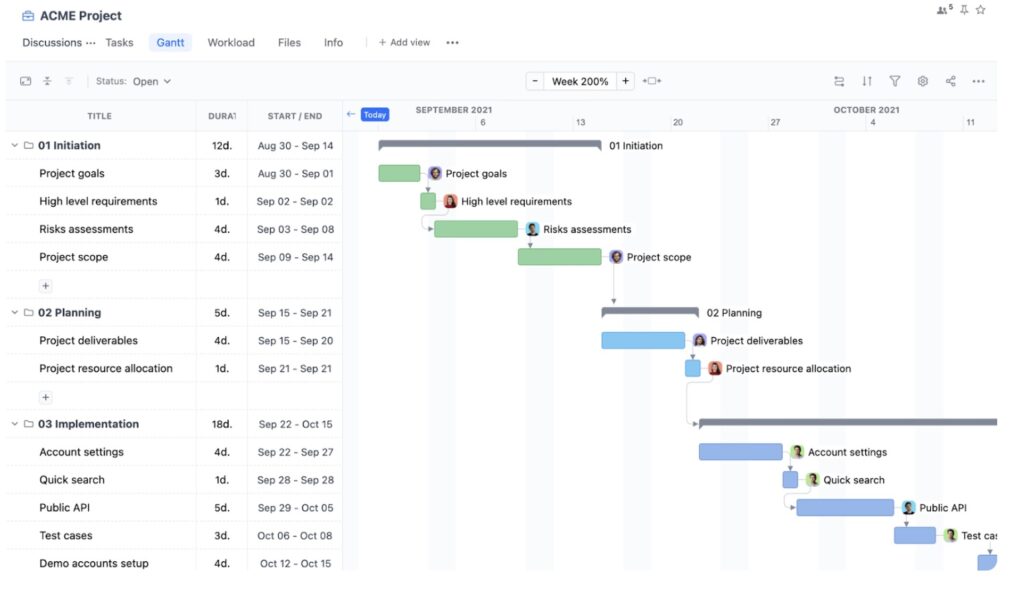Open the Status Open dropdown
1024x596 pixels.
133,81
